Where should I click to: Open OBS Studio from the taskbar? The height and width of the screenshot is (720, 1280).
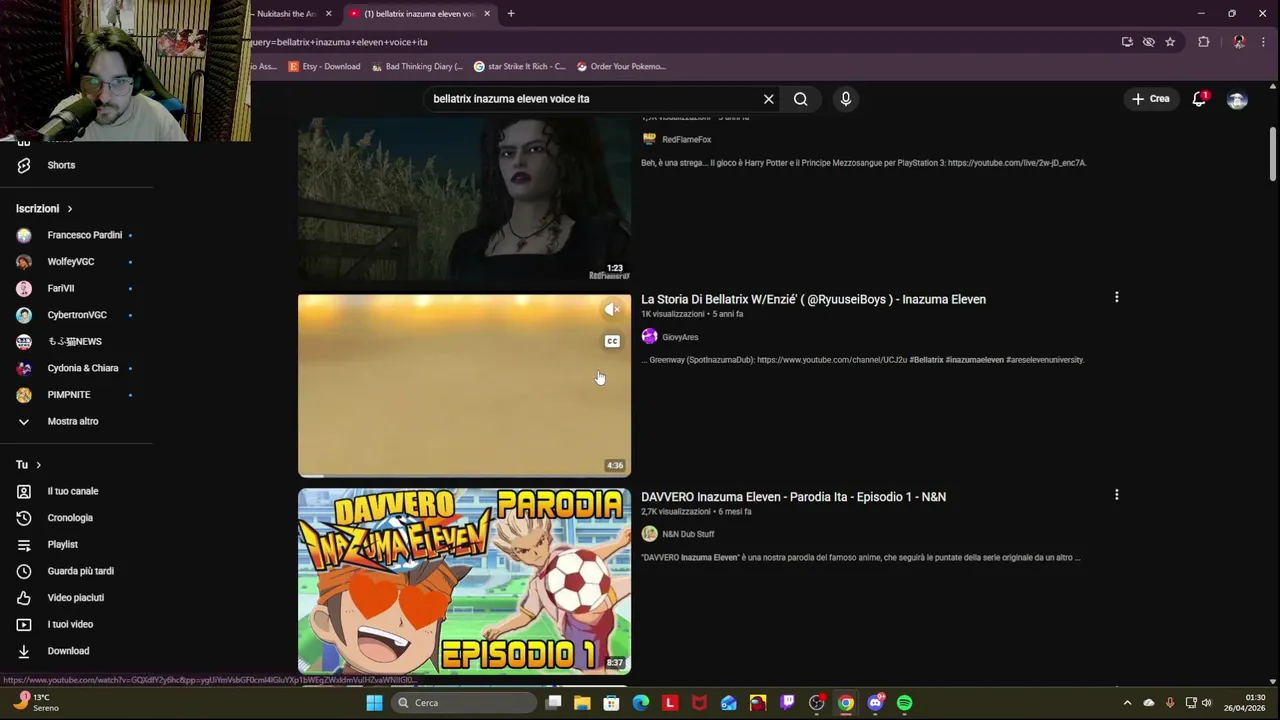click(816, 703)
